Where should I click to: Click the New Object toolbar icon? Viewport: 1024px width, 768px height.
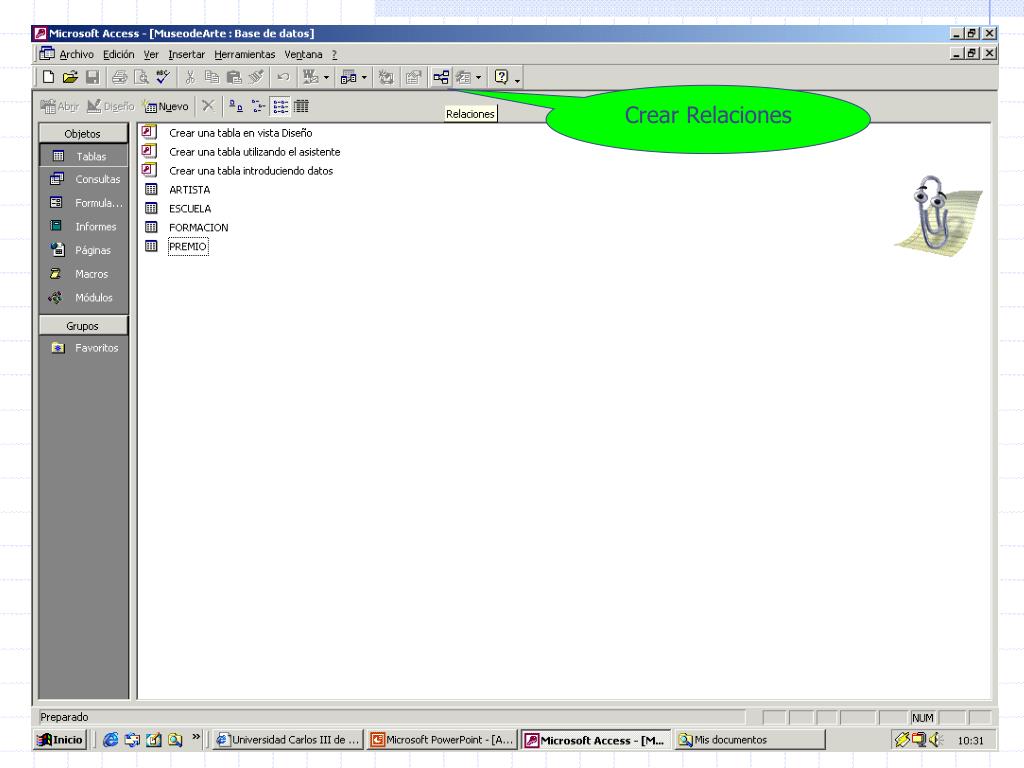pos(463,77)
